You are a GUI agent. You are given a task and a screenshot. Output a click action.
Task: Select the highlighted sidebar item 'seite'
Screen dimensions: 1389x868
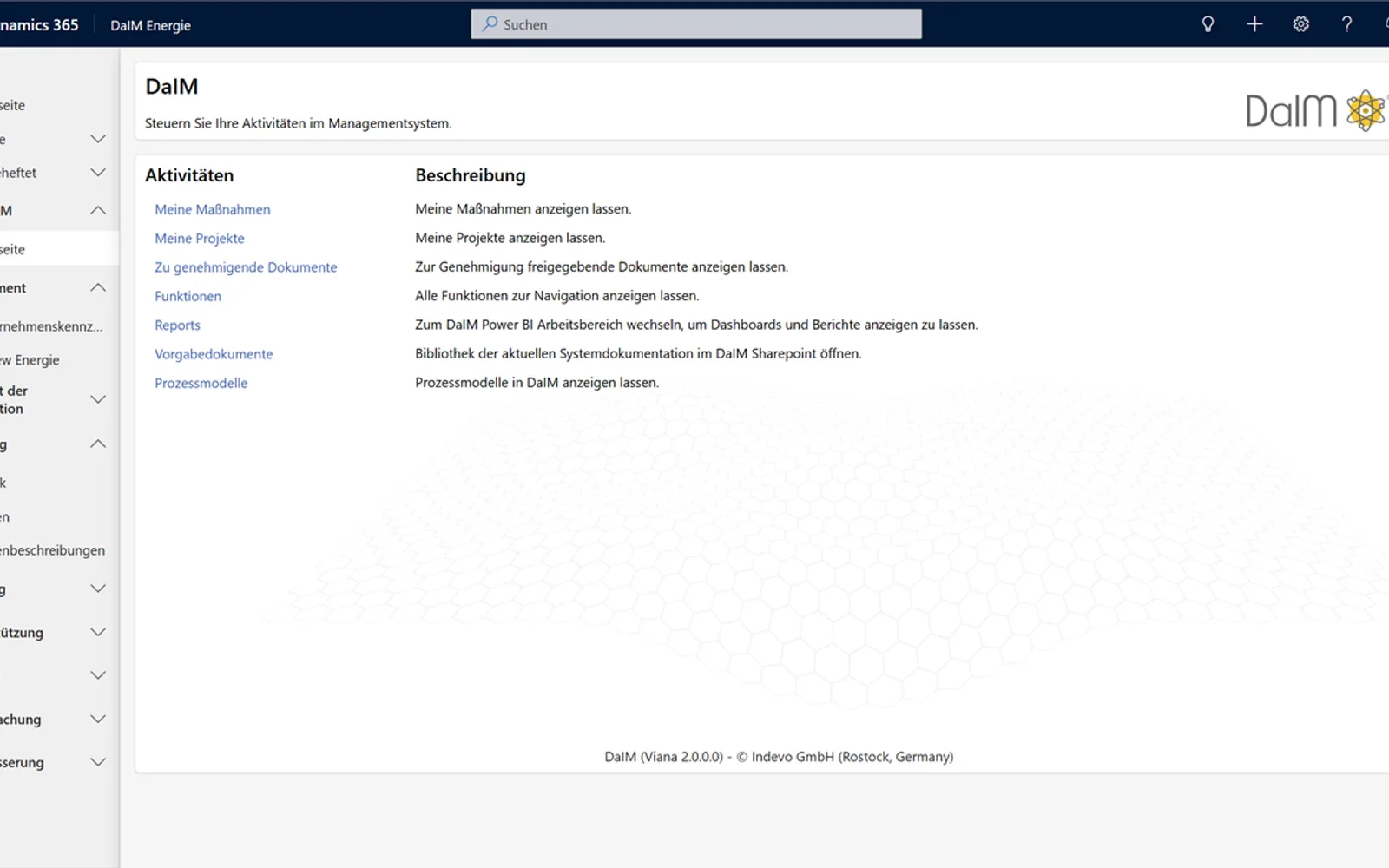(59, 249)
